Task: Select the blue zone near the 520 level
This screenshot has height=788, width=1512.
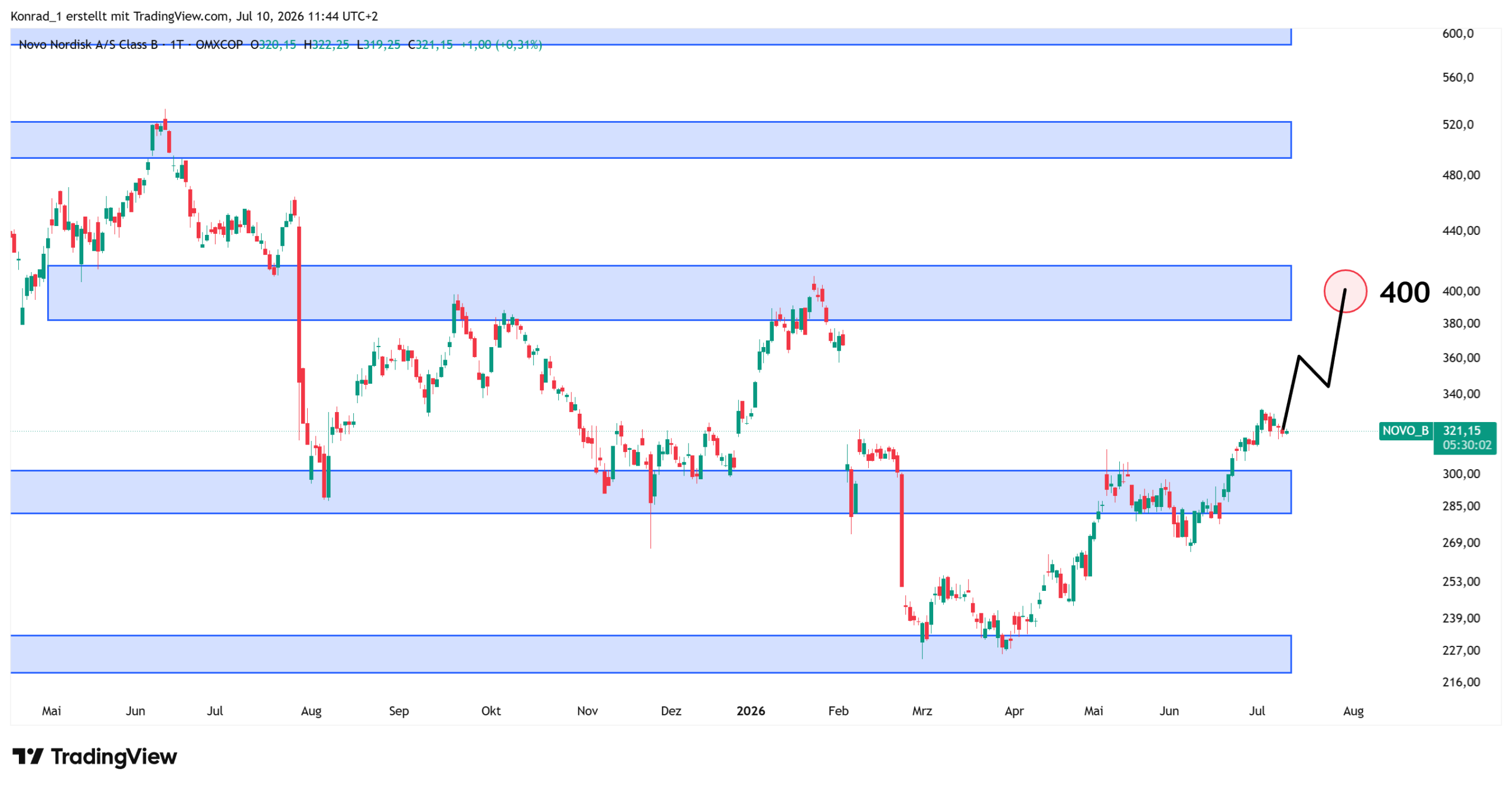Action: [651, 140]
